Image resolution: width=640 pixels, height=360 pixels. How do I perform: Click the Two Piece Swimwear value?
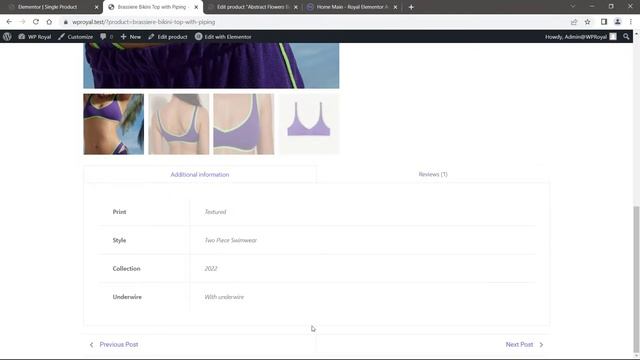[x=231, y=240]
